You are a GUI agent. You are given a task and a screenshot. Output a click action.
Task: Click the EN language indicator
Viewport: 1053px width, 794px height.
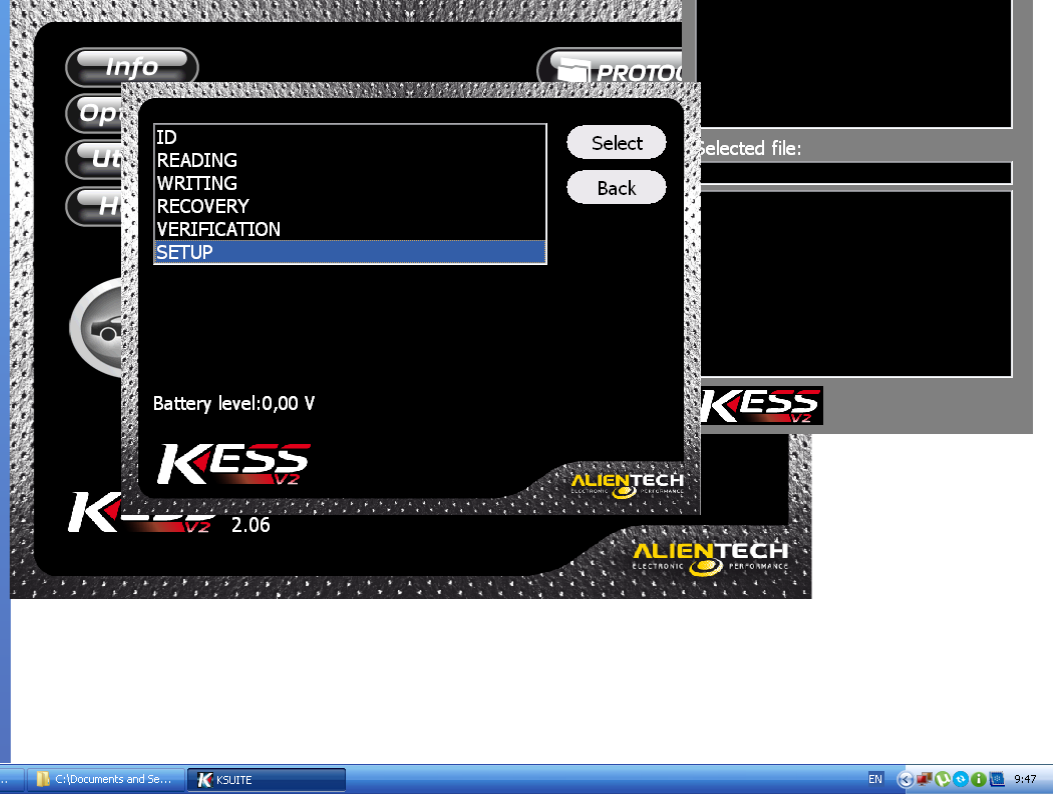875,779
